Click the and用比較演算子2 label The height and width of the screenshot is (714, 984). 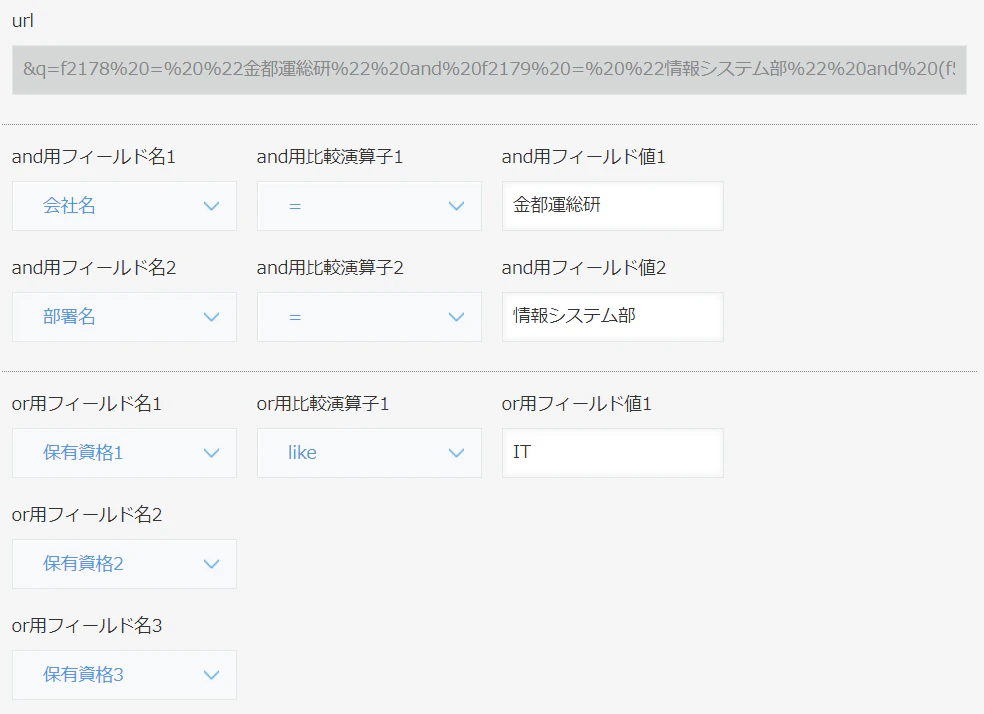(x=330, y=267)
